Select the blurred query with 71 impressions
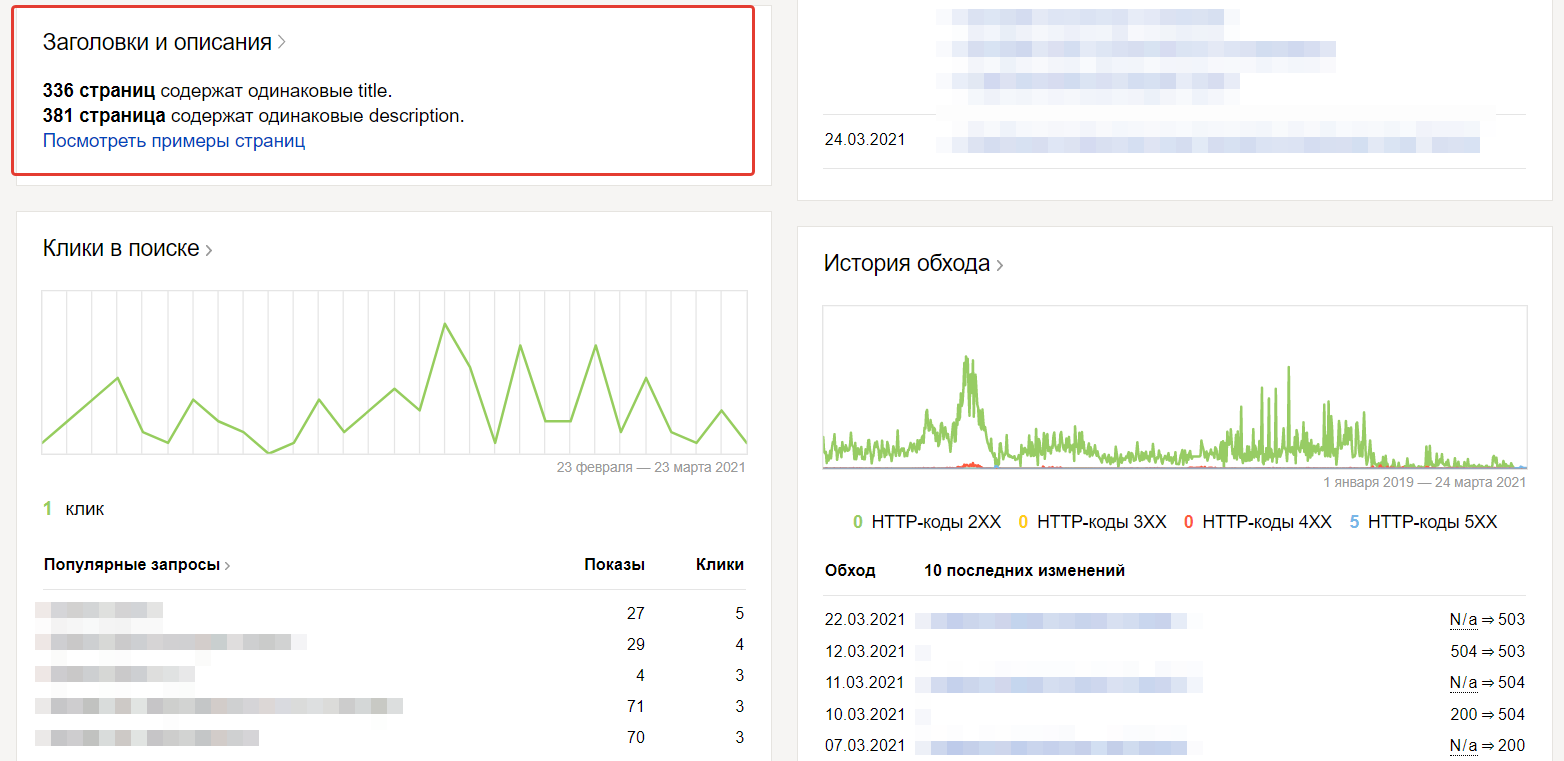 (x=220, y=707)
